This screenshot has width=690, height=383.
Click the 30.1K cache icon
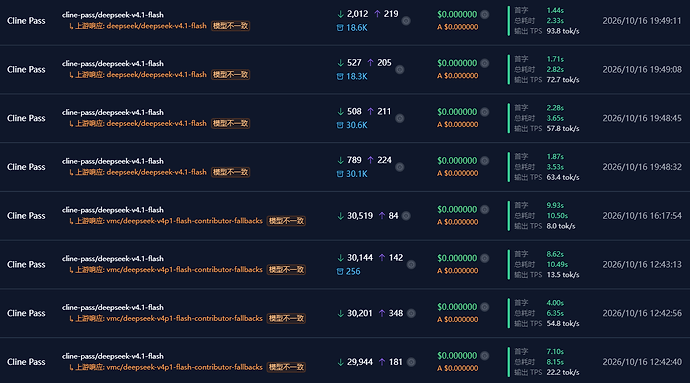pos(340,174)
